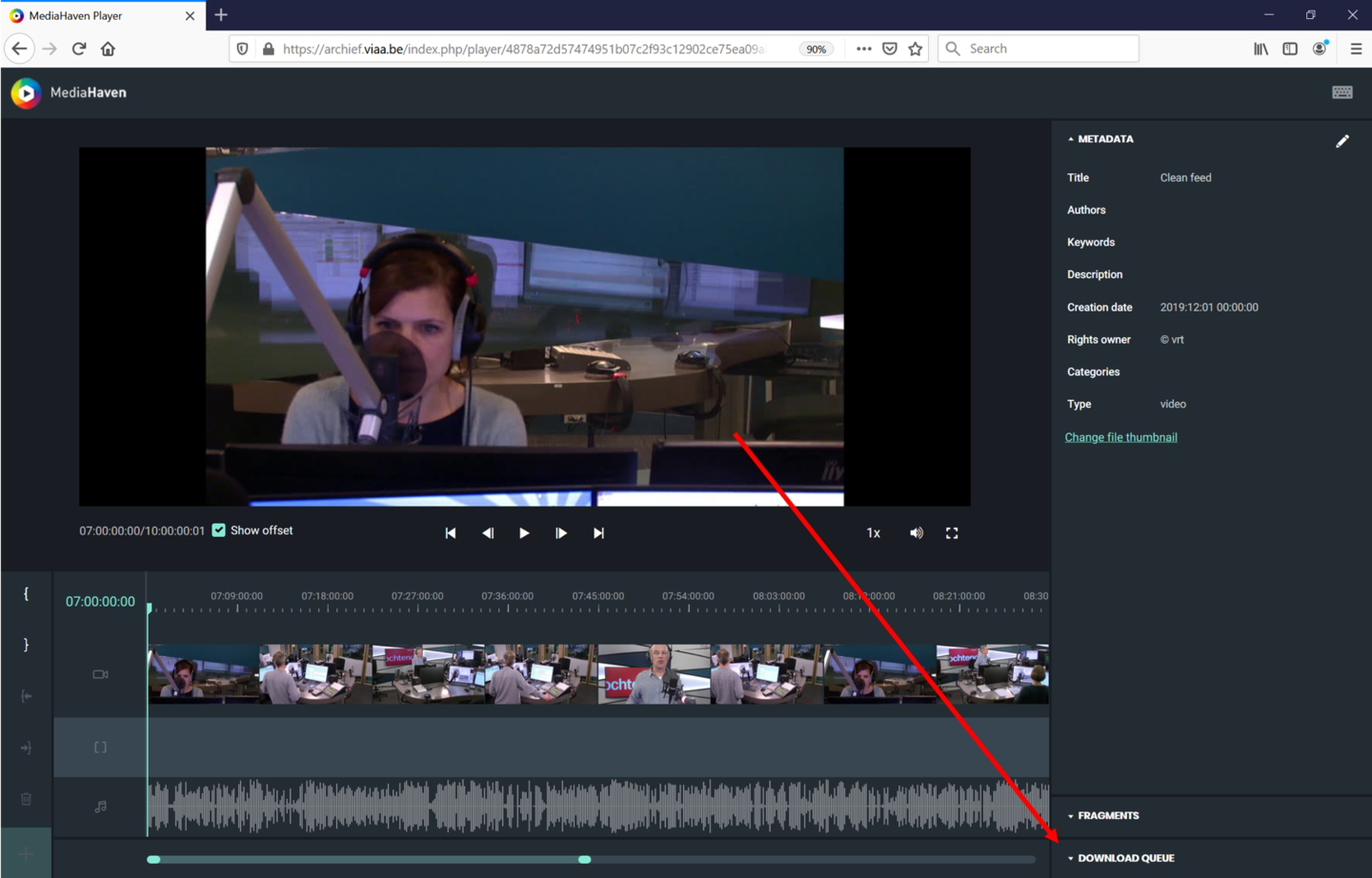Screen dimensions: 1372x878
Task: Expand the FRAGMENTS section
Action: 1103,816
